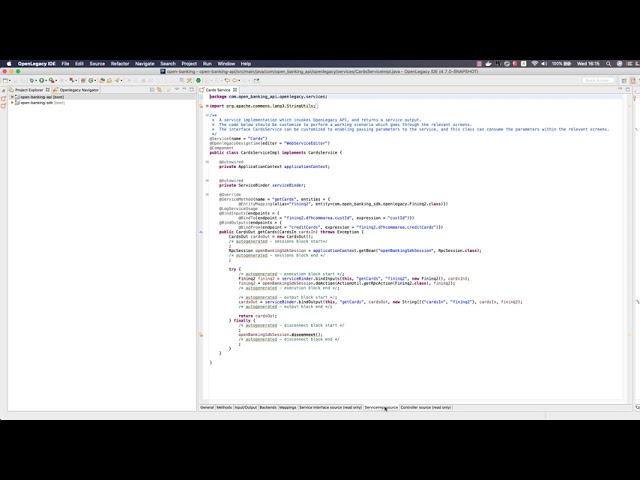640x480 pixels.
Task: Click the Wed 16:15 clock
Action: click(588, 64)
